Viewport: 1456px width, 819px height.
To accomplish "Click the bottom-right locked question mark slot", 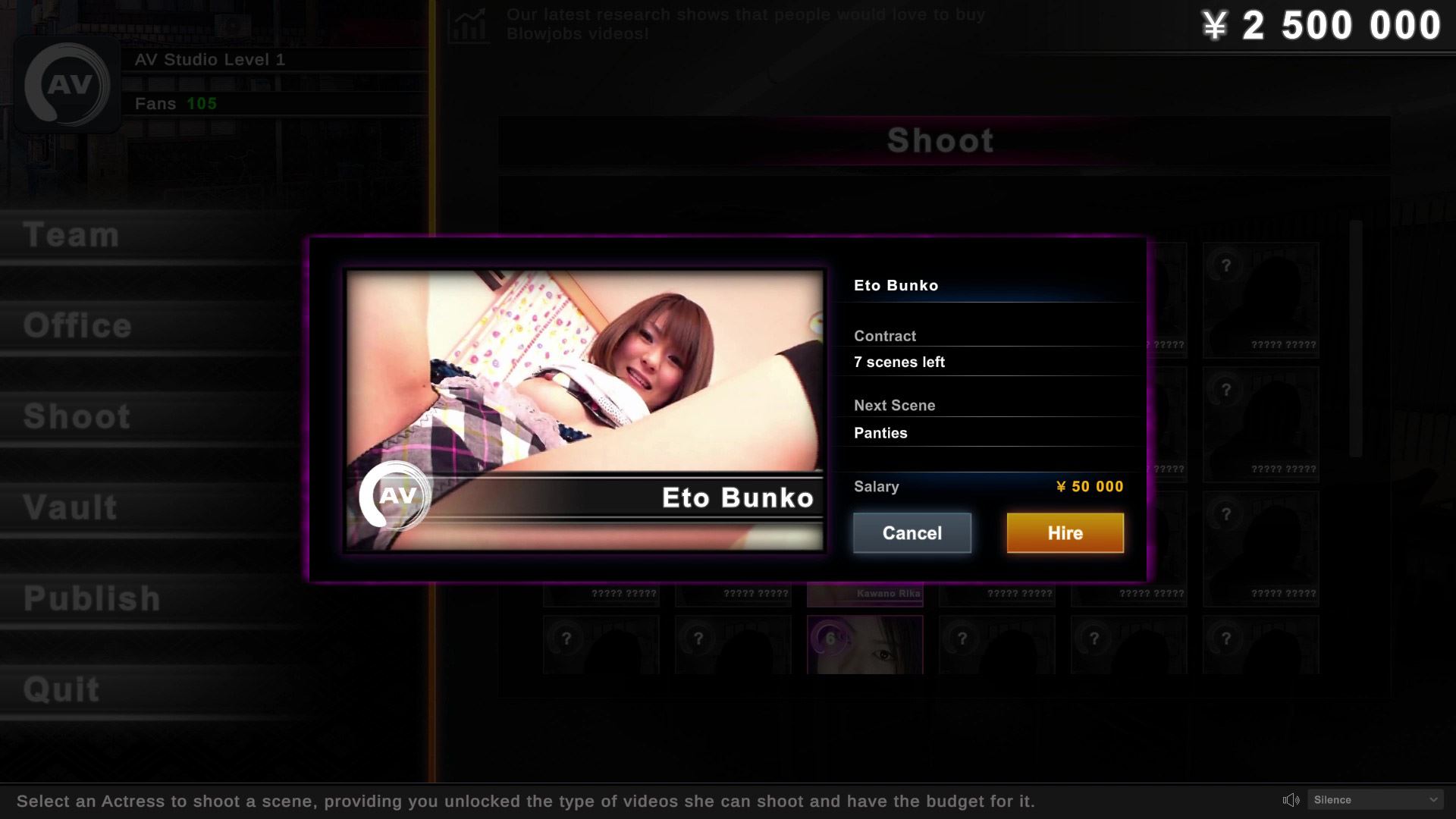I will coord(1260,645).
